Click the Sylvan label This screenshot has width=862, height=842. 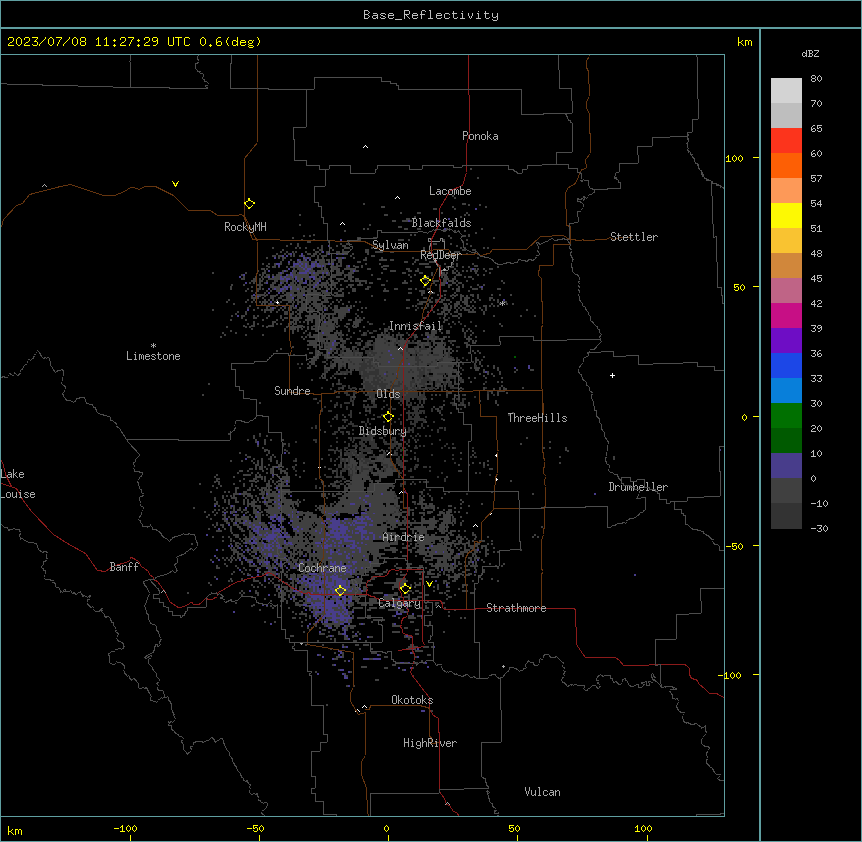pos(390,245)
